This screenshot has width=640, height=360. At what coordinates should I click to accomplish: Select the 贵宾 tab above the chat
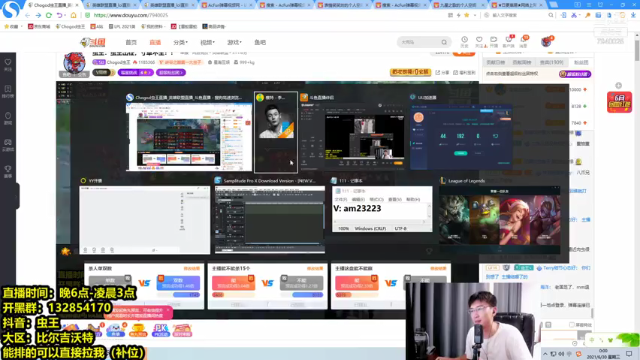point(551,62)
